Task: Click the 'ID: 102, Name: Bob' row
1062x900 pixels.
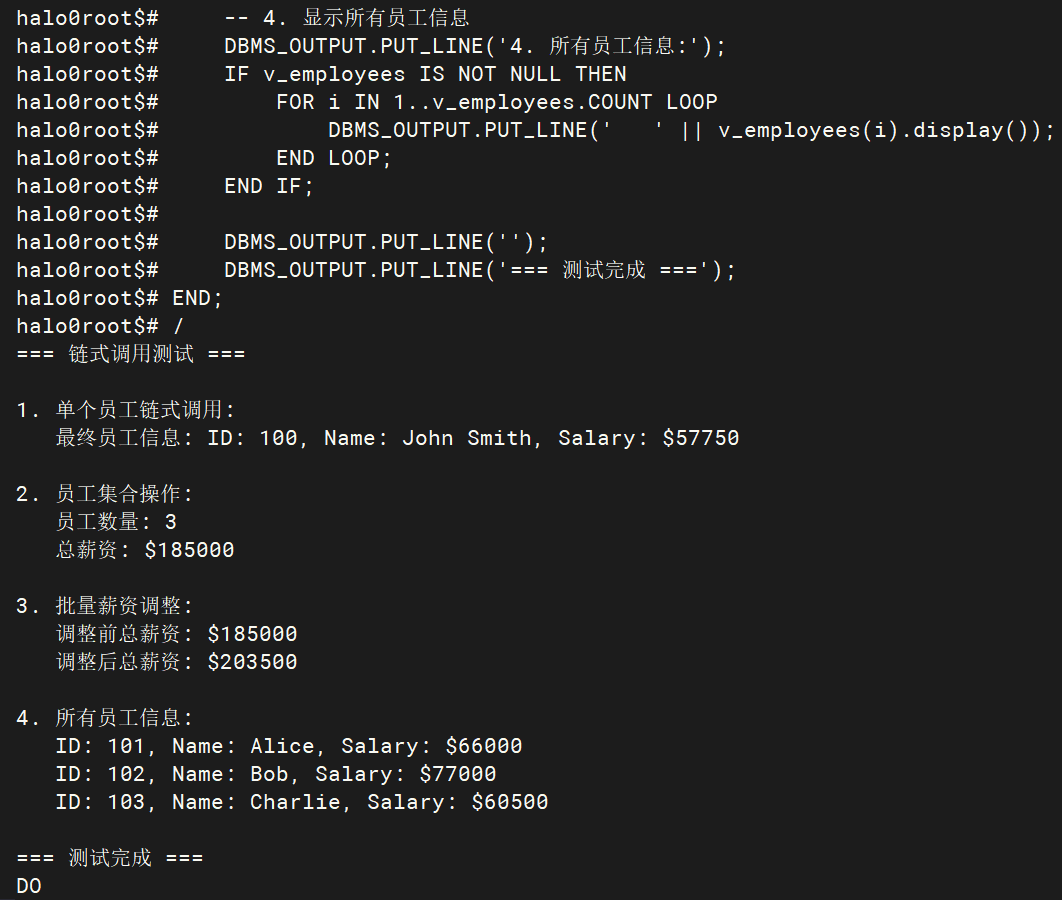Action: [276, 773]
